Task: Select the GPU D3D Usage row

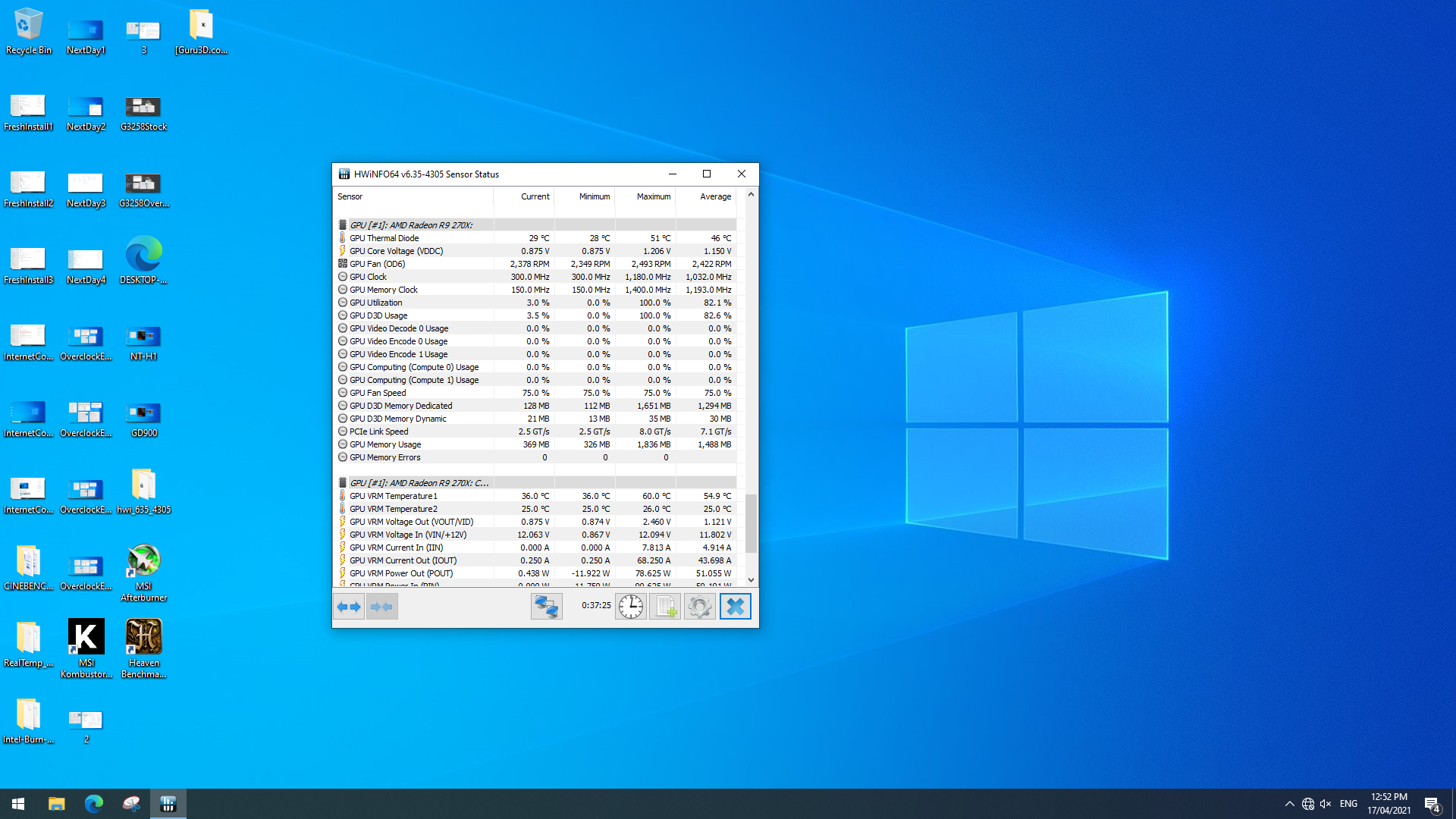Action: click(535, 315)
